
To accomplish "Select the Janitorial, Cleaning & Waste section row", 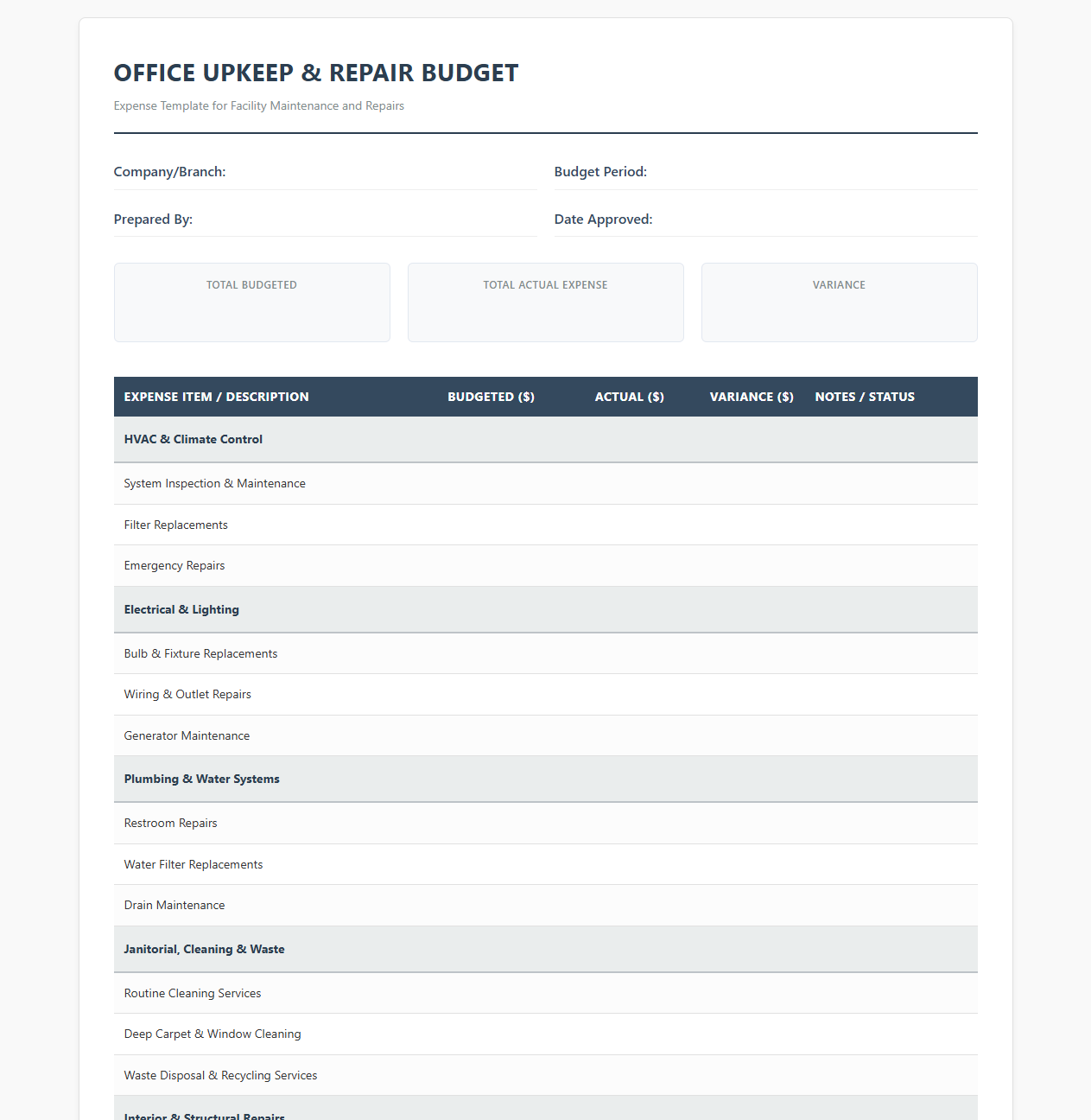I will (x=546, y=949).
